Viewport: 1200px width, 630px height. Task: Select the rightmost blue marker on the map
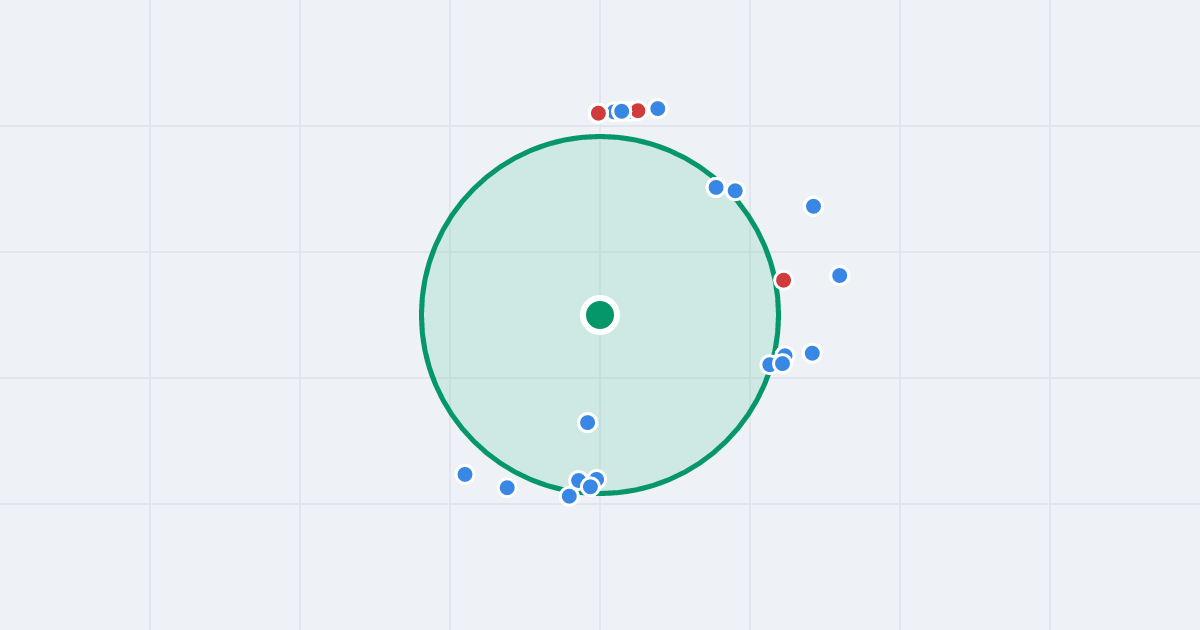pyautogui.click(x=839, y=275)
